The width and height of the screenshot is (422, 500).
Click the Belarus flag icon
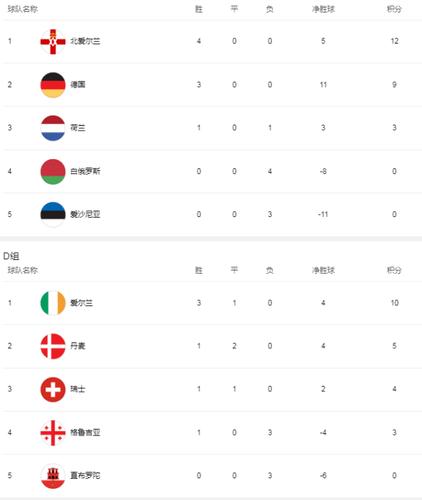point(53,171)
